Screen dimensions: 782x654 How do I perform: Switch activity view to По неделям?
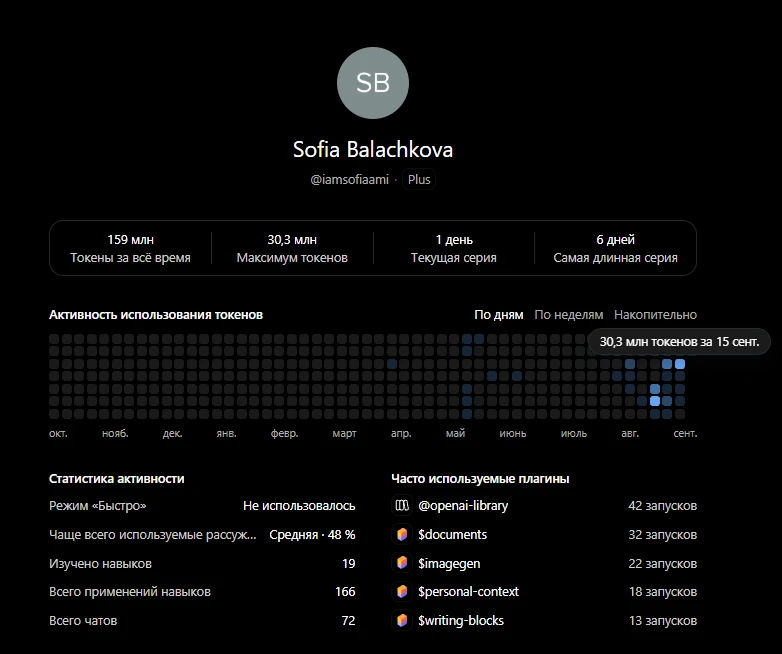coord(569,315)
